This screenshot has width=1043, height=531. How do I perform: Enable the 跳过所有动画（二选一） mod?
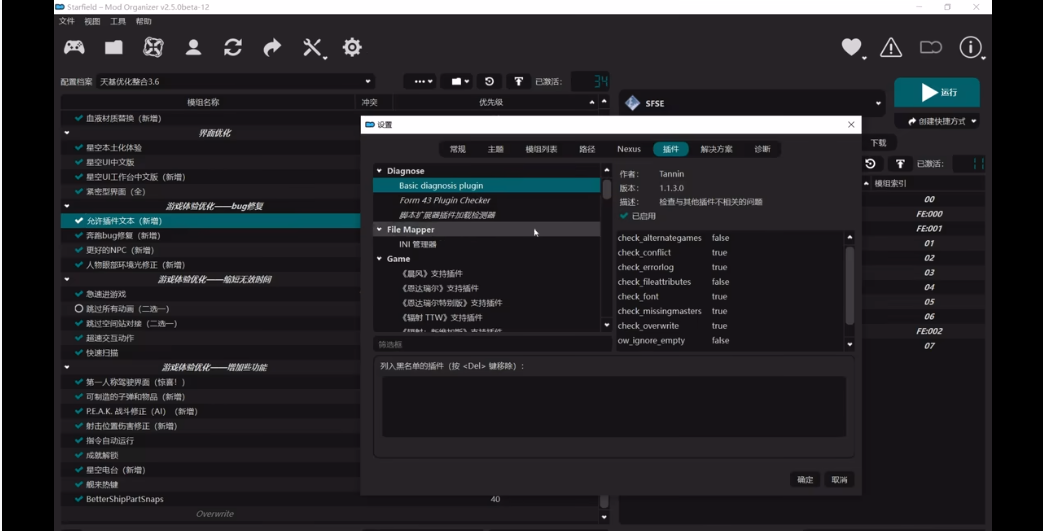pyautogui.click(x=79, y=309)
